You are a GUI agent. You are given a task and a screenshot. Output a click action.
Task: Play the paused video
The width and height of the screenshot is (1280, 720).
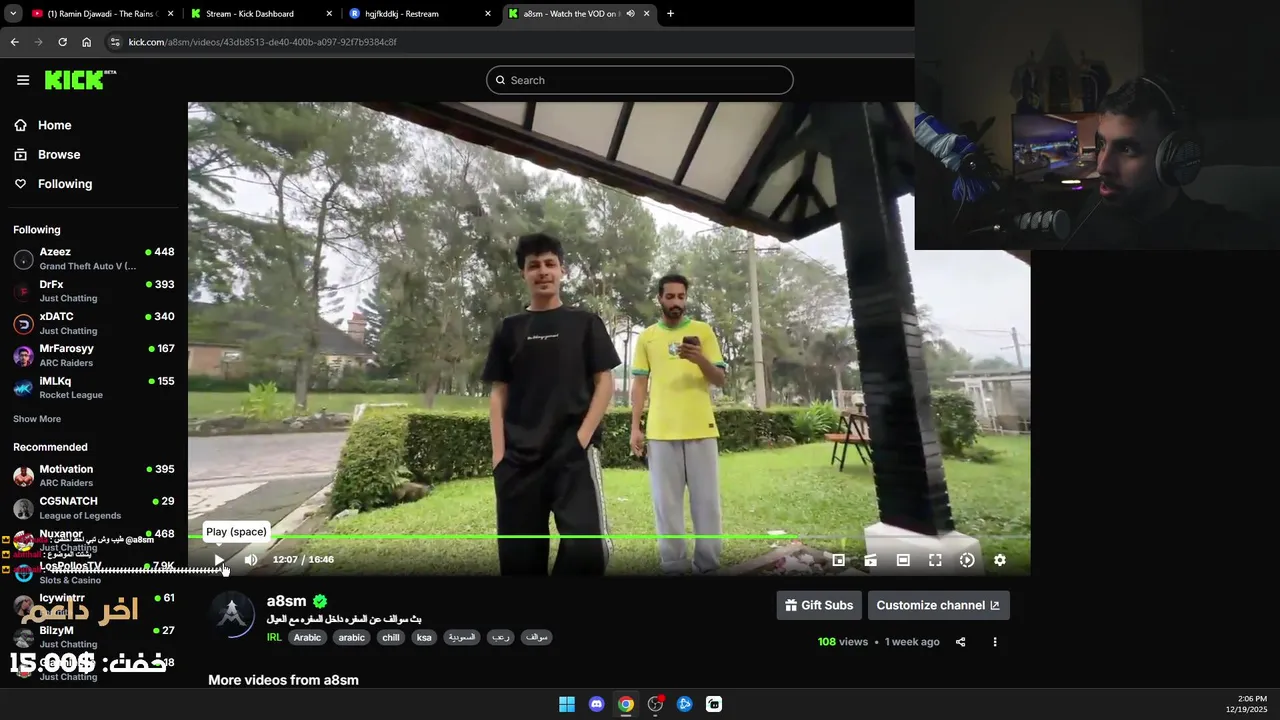tap(219, 560)
